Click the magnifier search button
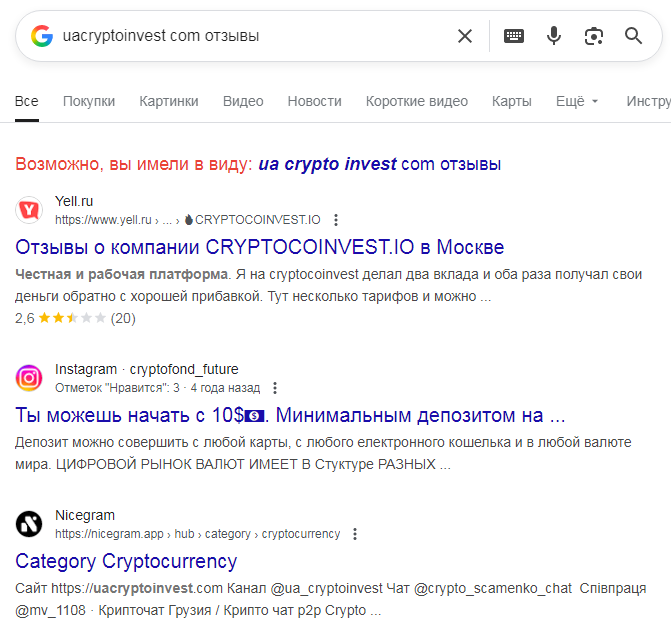 tap(633, 36)
